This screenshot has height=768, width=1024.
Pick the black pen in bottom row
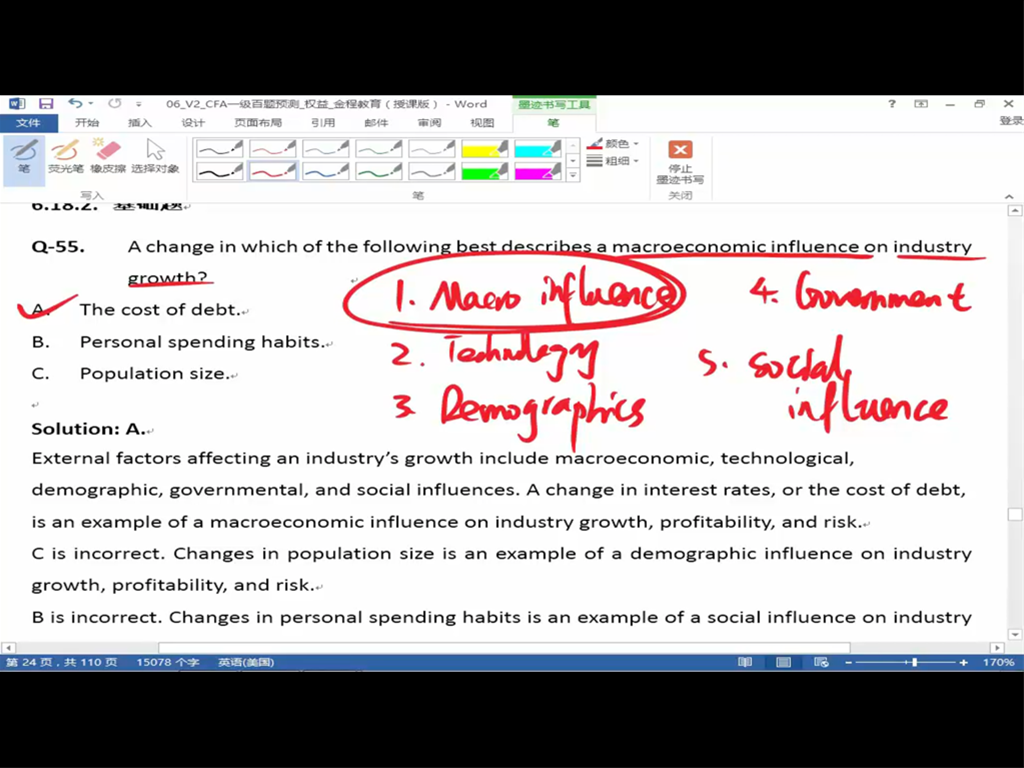(x=219, y=171)
